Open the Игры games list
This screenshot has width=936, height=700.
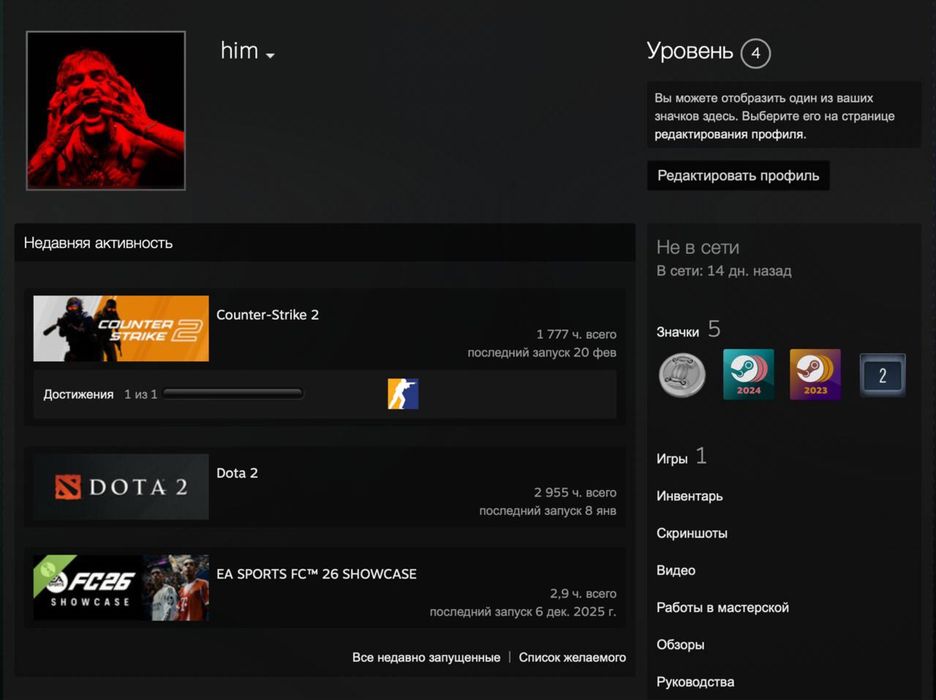tap(672, 459)
